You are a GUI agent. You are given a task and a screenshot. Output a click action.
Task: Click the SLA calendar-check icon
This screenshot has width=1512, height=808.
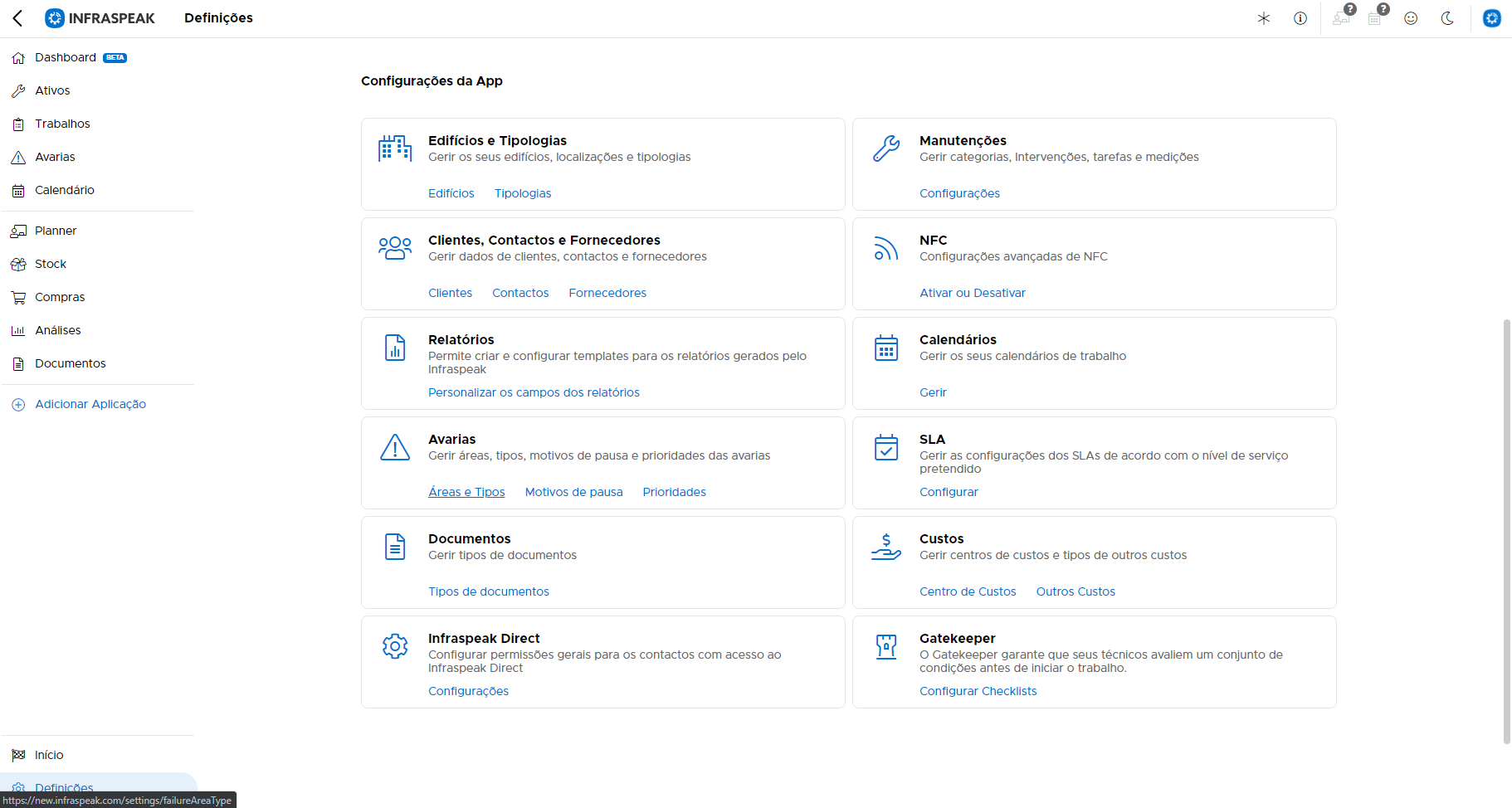pyautogui.click(x=886, y=447)
